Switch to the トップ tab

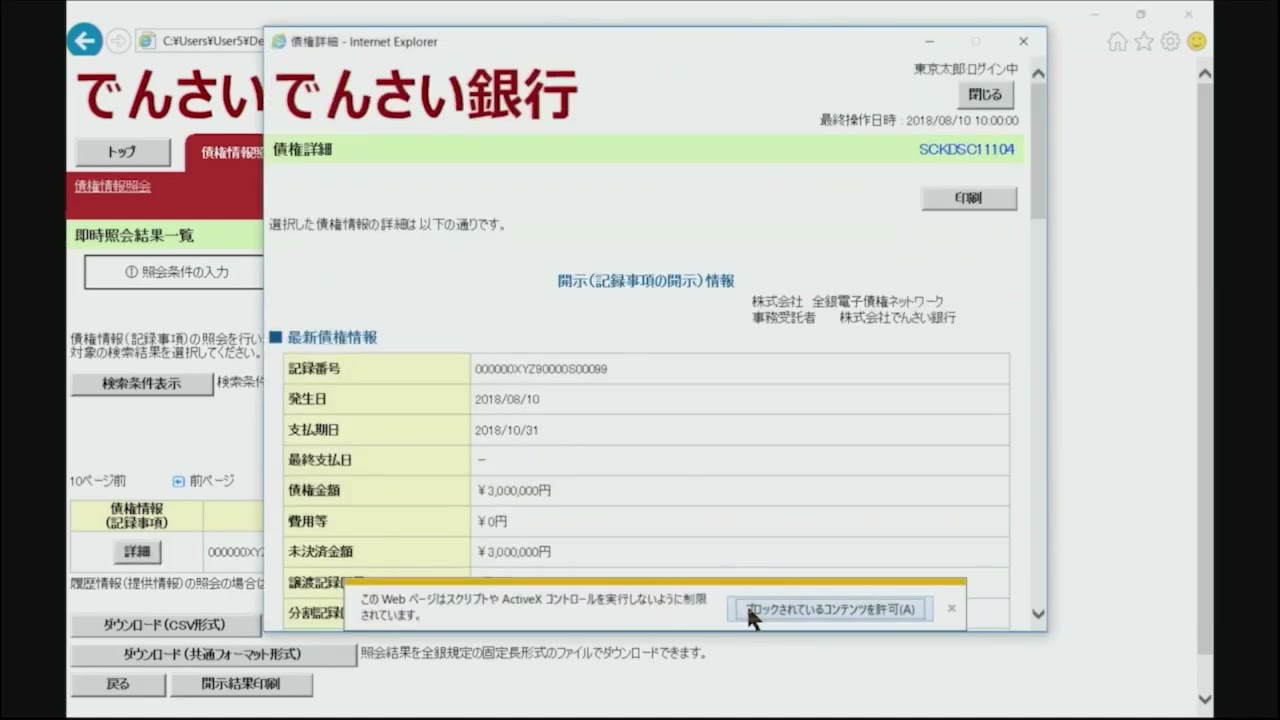[121, 152]
